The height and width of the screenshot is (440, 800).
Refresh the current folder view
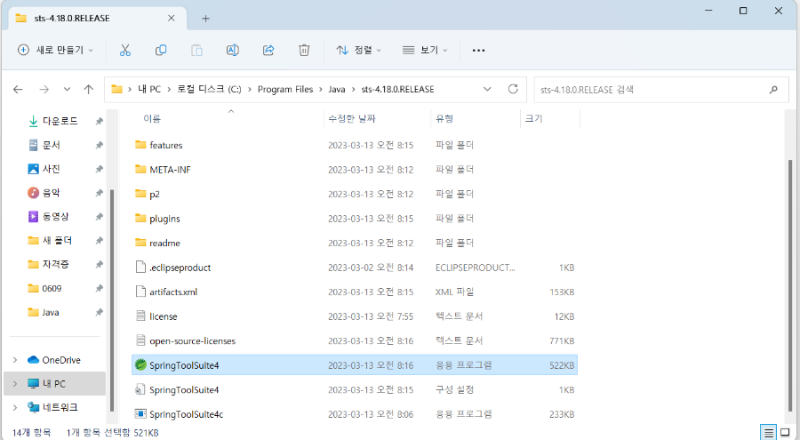tap(513, 89)
